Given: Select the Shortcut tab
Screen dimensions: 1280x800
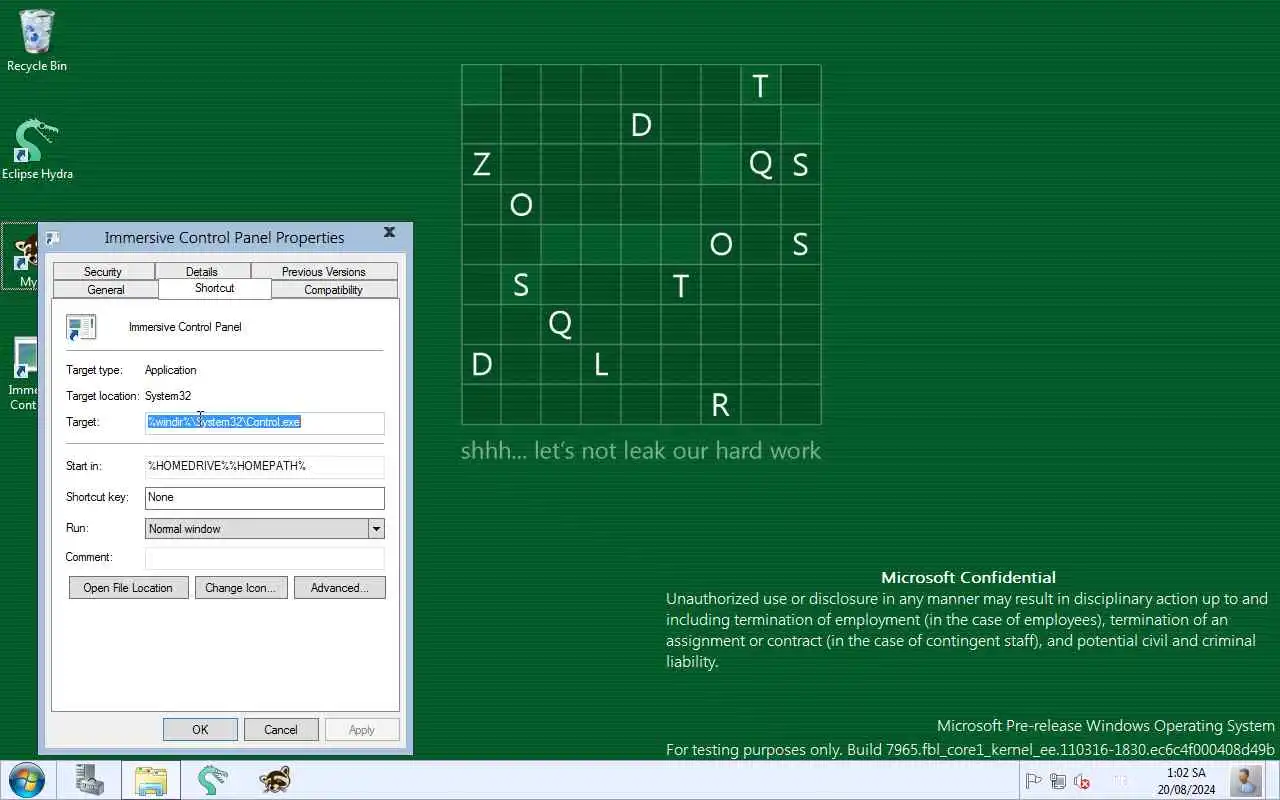Looking at the screenshot, I should (215, 288).
